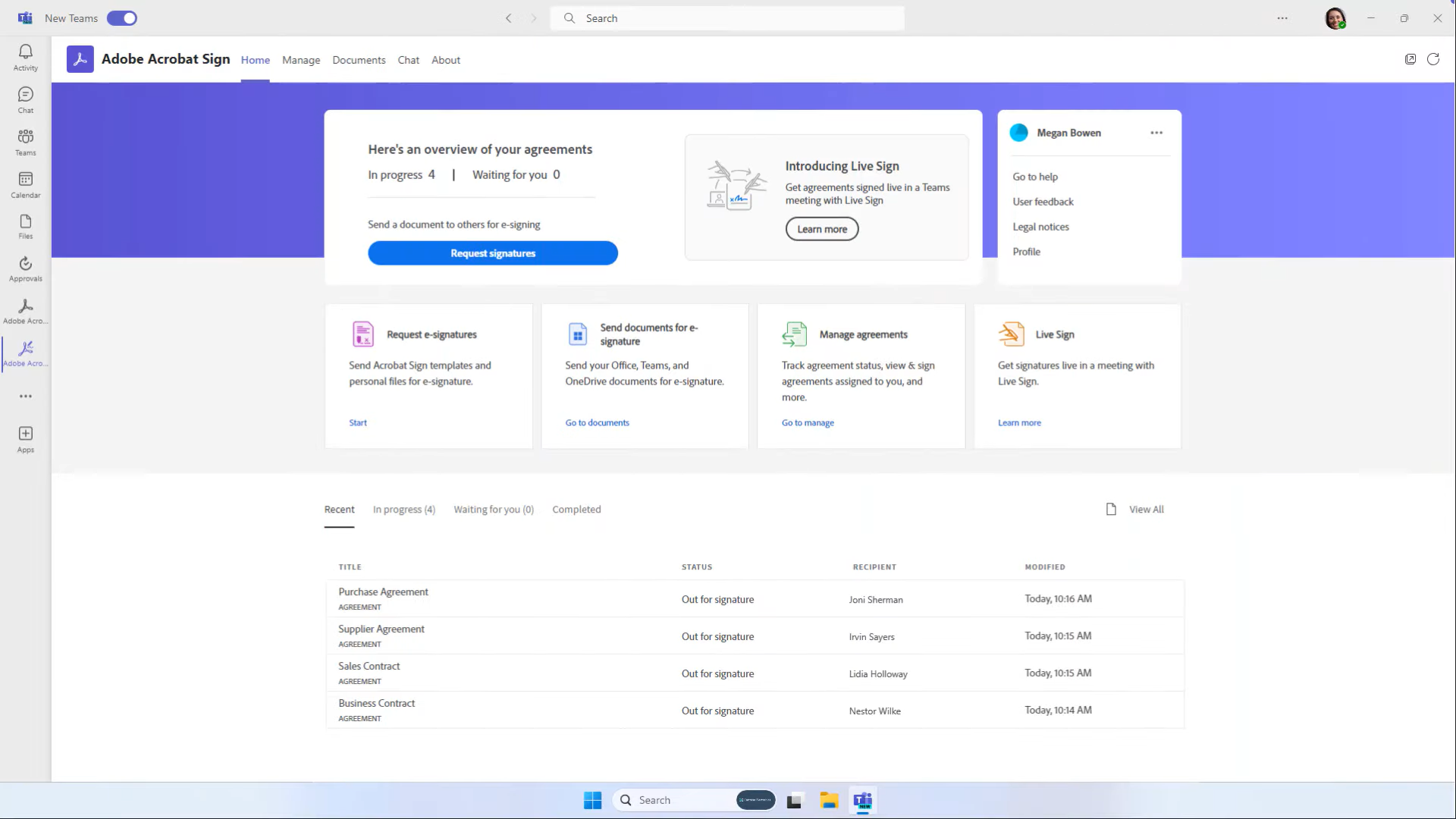Click recipient Joni Sherman
Image resolution: width=1456 pixels, height=819 pixels.
click(x=876, y=600)
